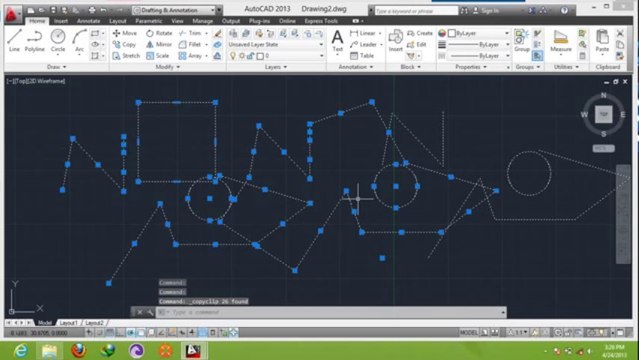Click the Cut icon in Clipboard panel
This screenshot has height=360, width=639.
[620, 33]
